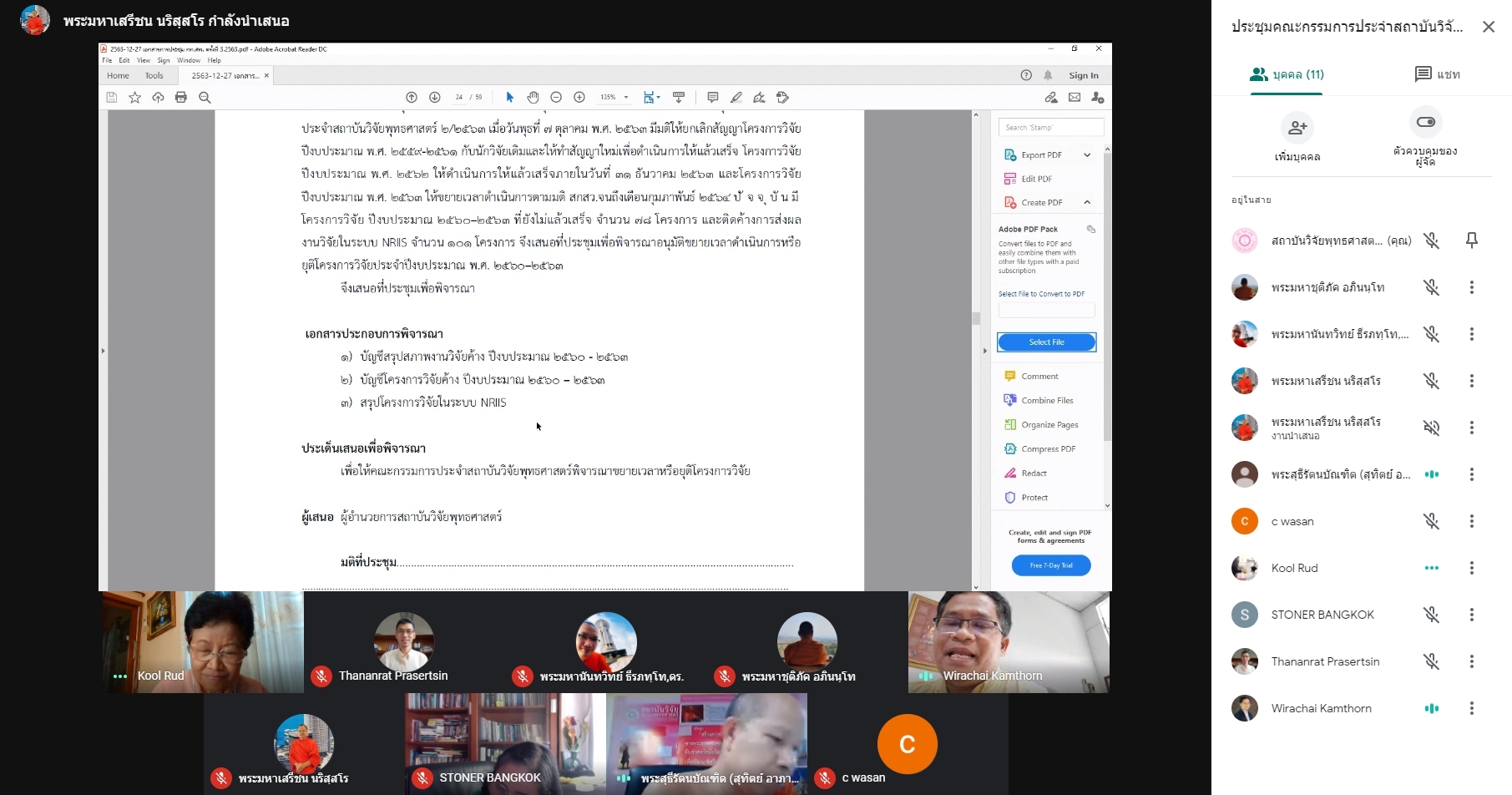Screen dimensions: 1512x795
Task: Pin the สถาบันวิจัยพุทธศาสตร์ participant
Action: (1471, 241)
